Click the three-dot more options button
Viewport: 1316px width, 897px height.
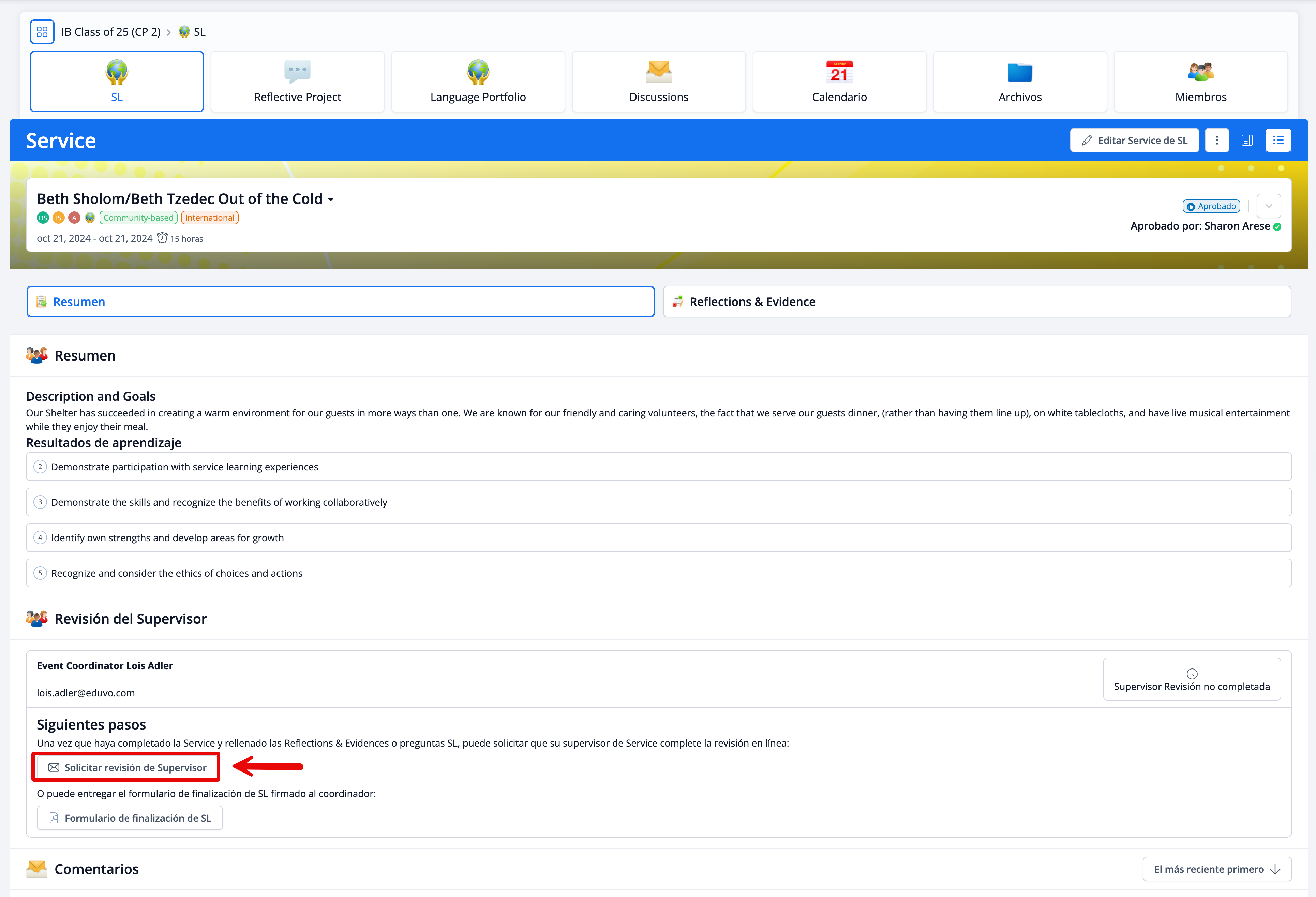[1217, 141]
